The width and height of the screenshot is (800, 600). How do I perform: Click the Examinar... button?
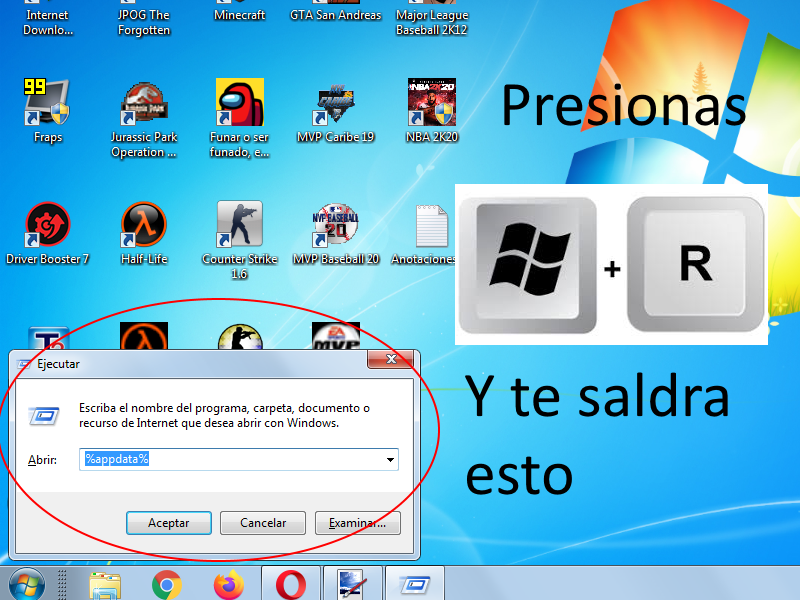357,523
